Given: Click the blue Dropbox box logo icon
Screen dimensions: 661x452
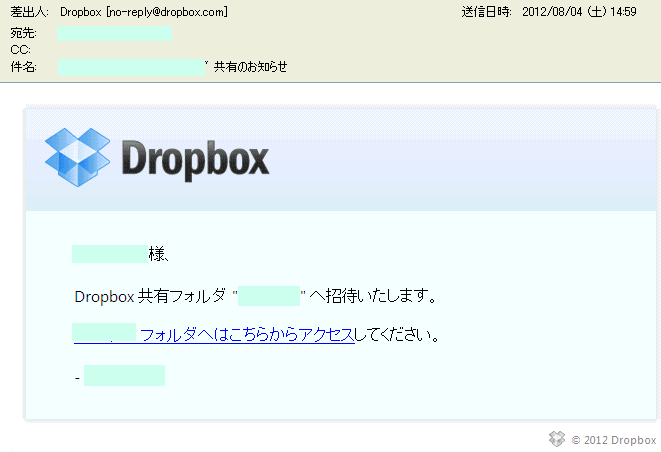Looking at the screenshot, I should pos(78,157).
